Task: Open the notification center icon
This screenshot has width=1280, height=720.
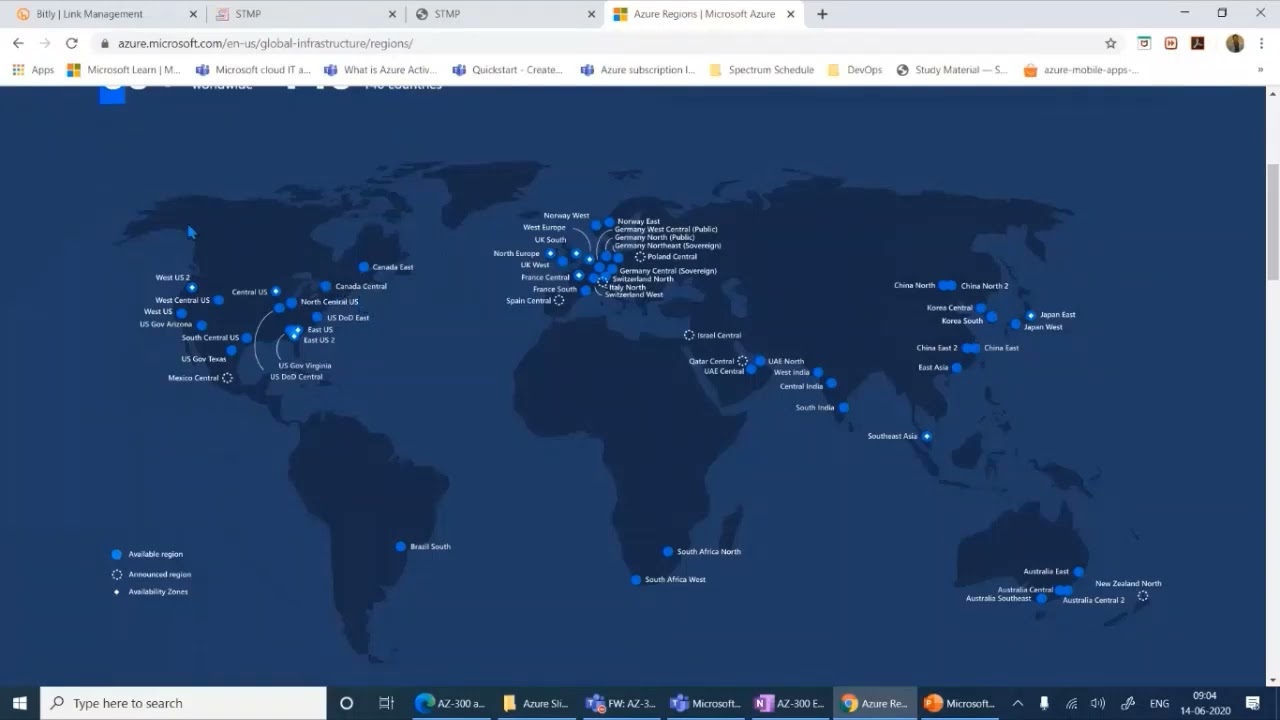Action: pos(1253,703)
